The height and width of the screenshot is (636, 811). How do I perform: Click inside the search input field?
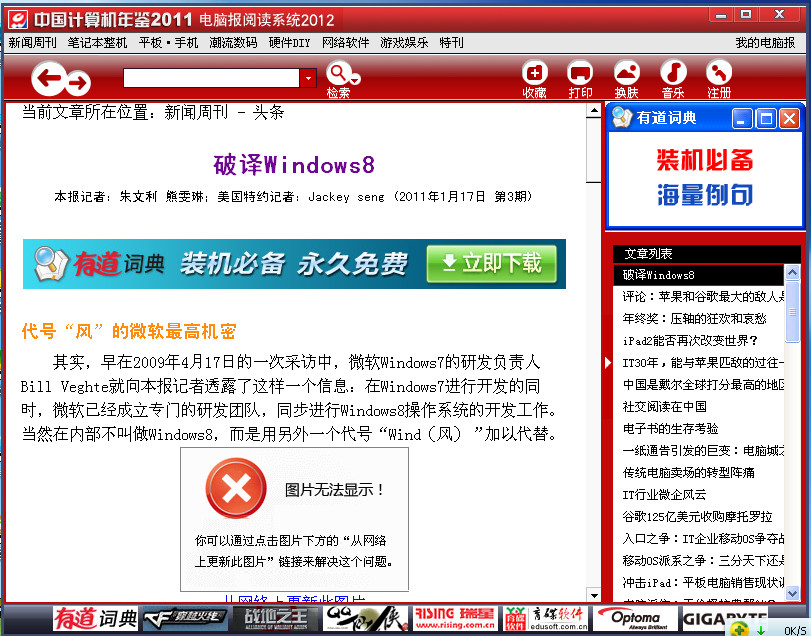211,78
